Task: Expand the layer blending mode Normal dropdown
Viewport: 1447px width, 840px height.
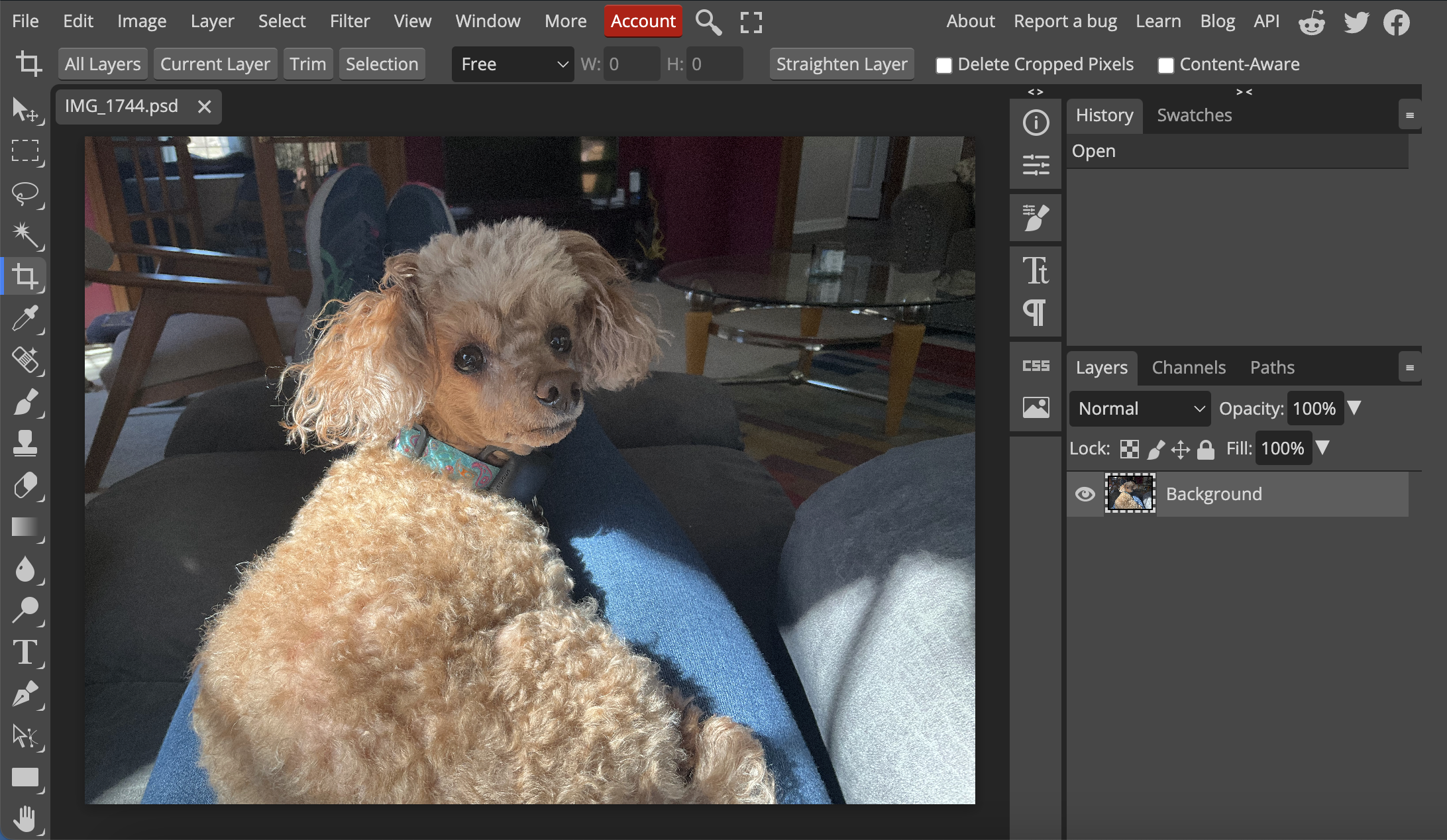Action: click(1140, 408)
